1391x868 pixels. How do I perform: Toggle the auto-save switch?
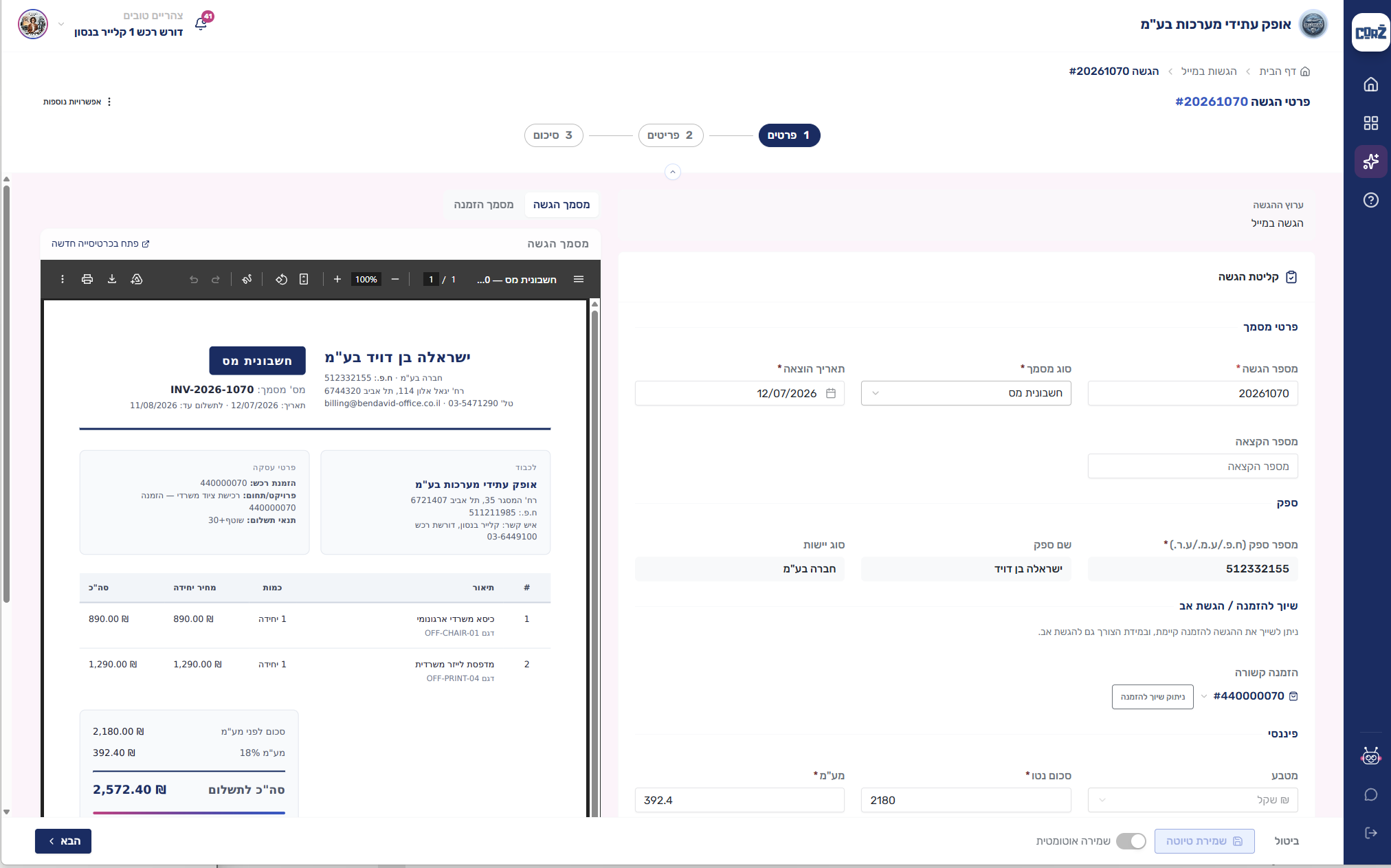1131,841
